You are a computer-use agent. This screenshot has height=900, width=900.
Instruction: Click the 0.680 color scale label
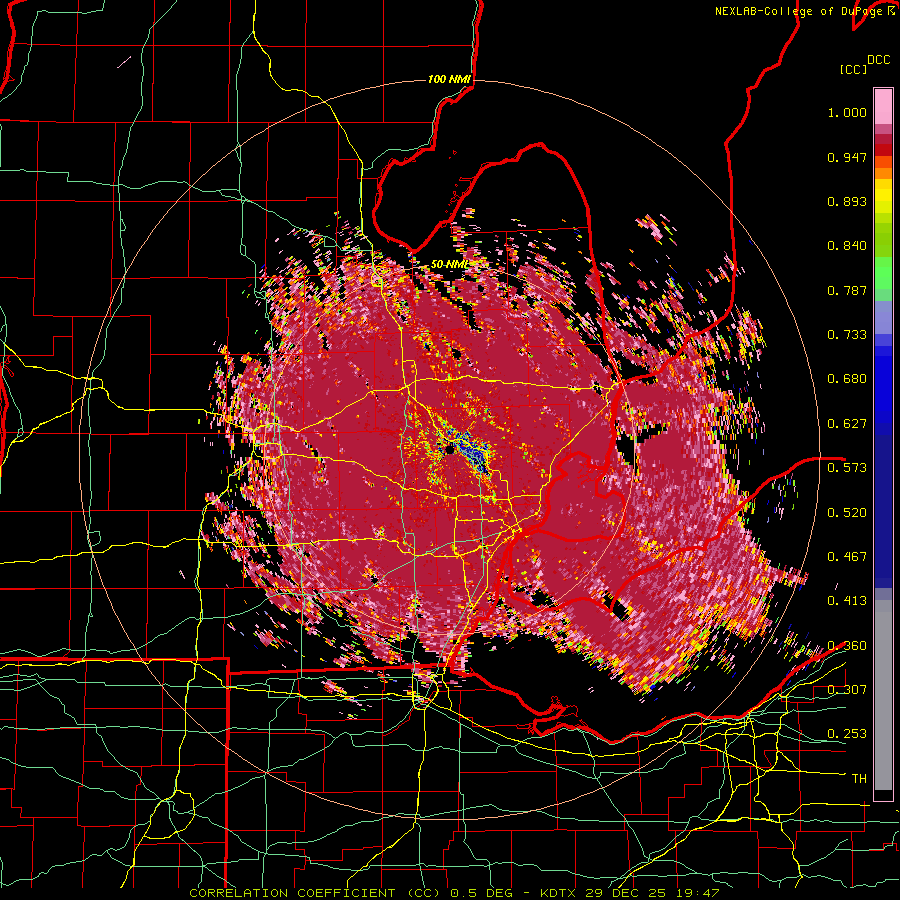pyautogui.click(x=847, y=379)
